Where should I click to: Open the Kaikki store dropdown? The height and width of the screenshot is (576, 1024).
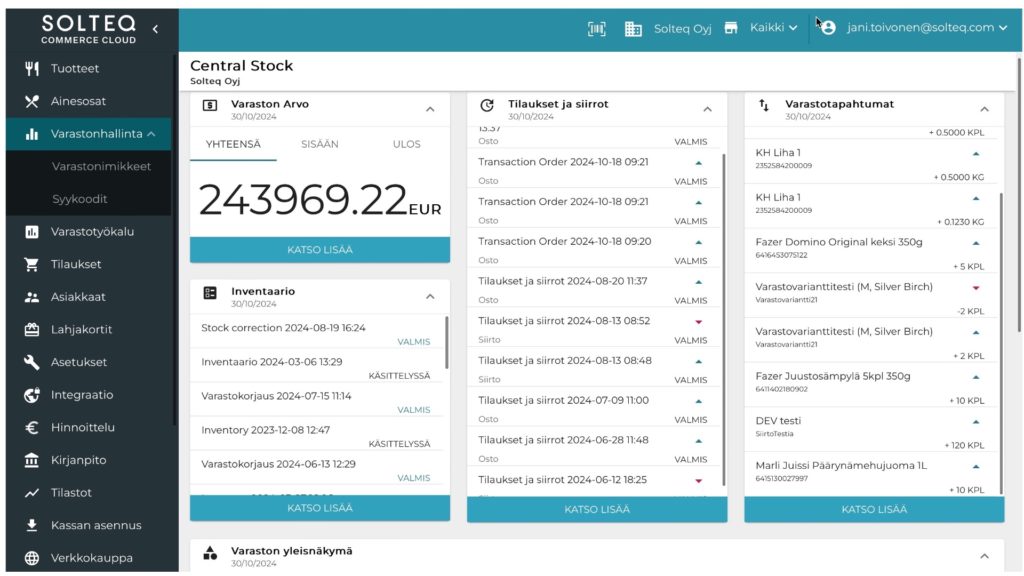(x=774, y=27)
